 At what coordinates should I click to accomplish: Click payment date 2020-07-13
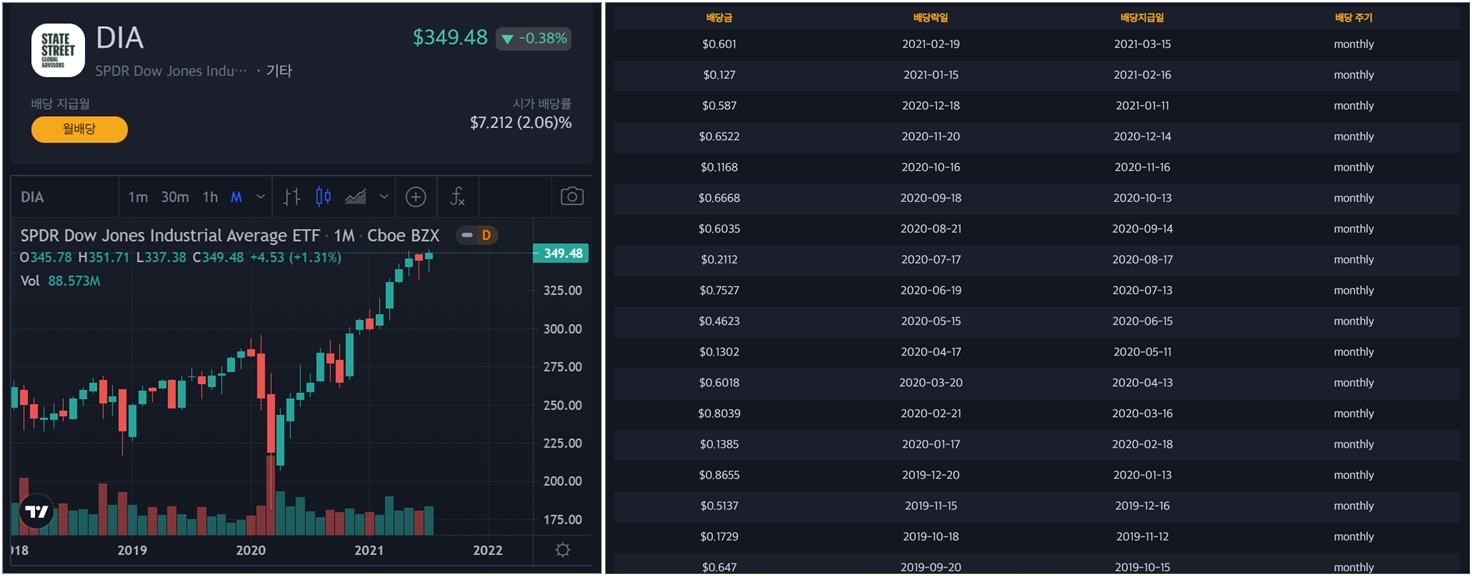click(1142, 291)
